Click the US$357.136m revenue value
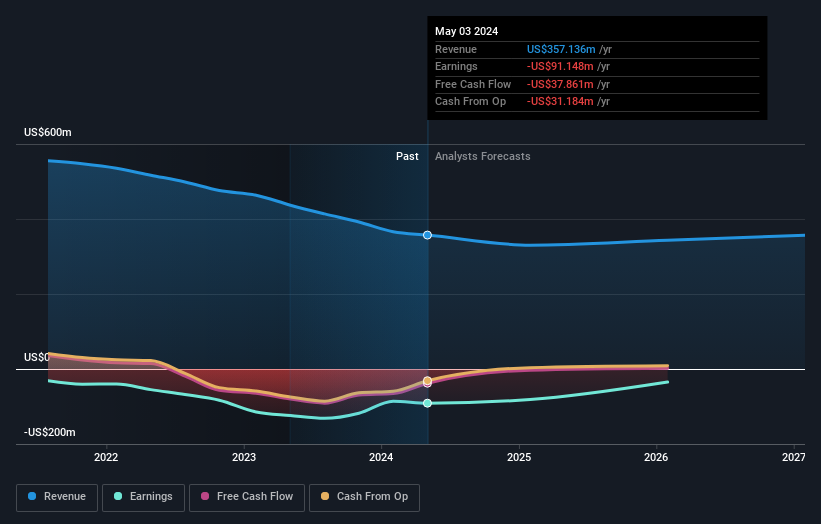821x524 pixels. 561,49
